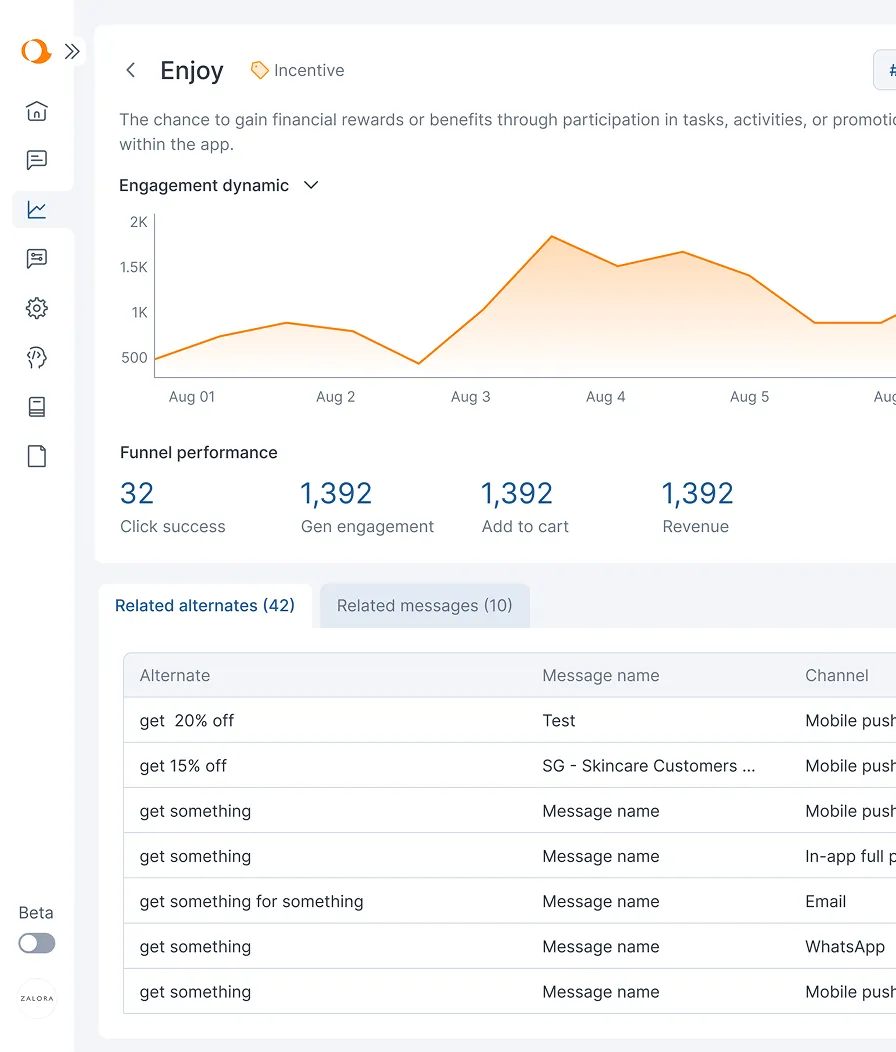Open the documentation book icon
Screen dimensions: 896x1052
36,406
